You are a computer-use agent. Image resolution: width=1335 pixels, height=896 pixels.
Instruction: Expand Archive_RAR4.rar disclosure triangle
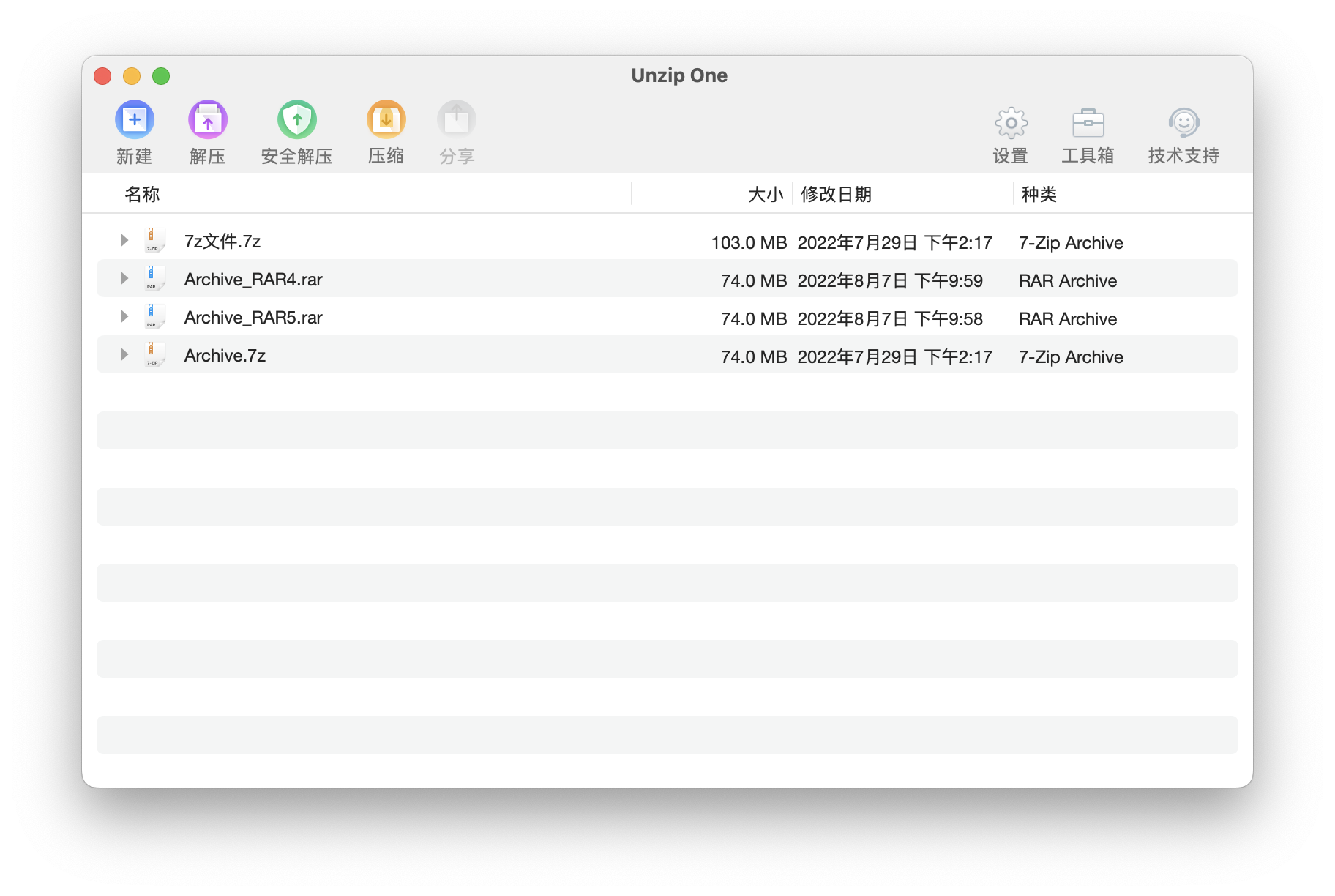[123, 278]
